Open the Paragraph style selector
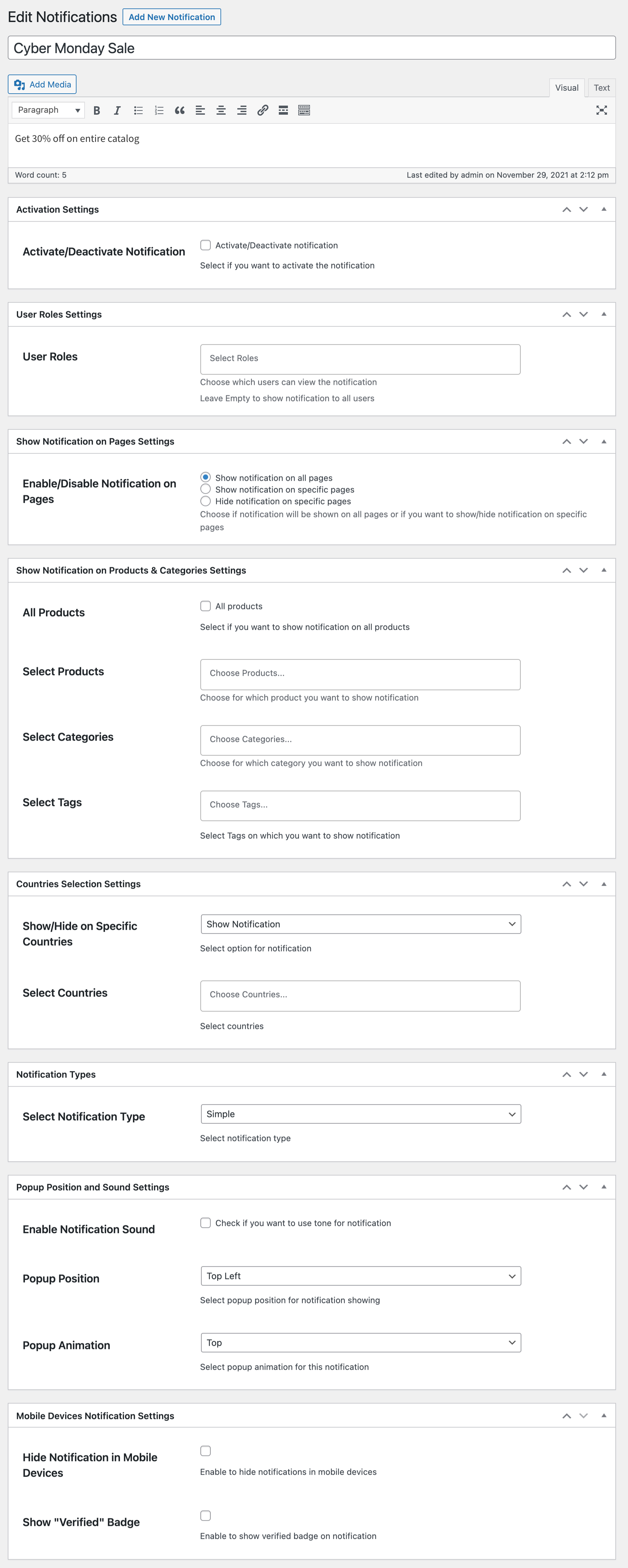The width and height of the screenshot is (628, 1568). point(48,110)
